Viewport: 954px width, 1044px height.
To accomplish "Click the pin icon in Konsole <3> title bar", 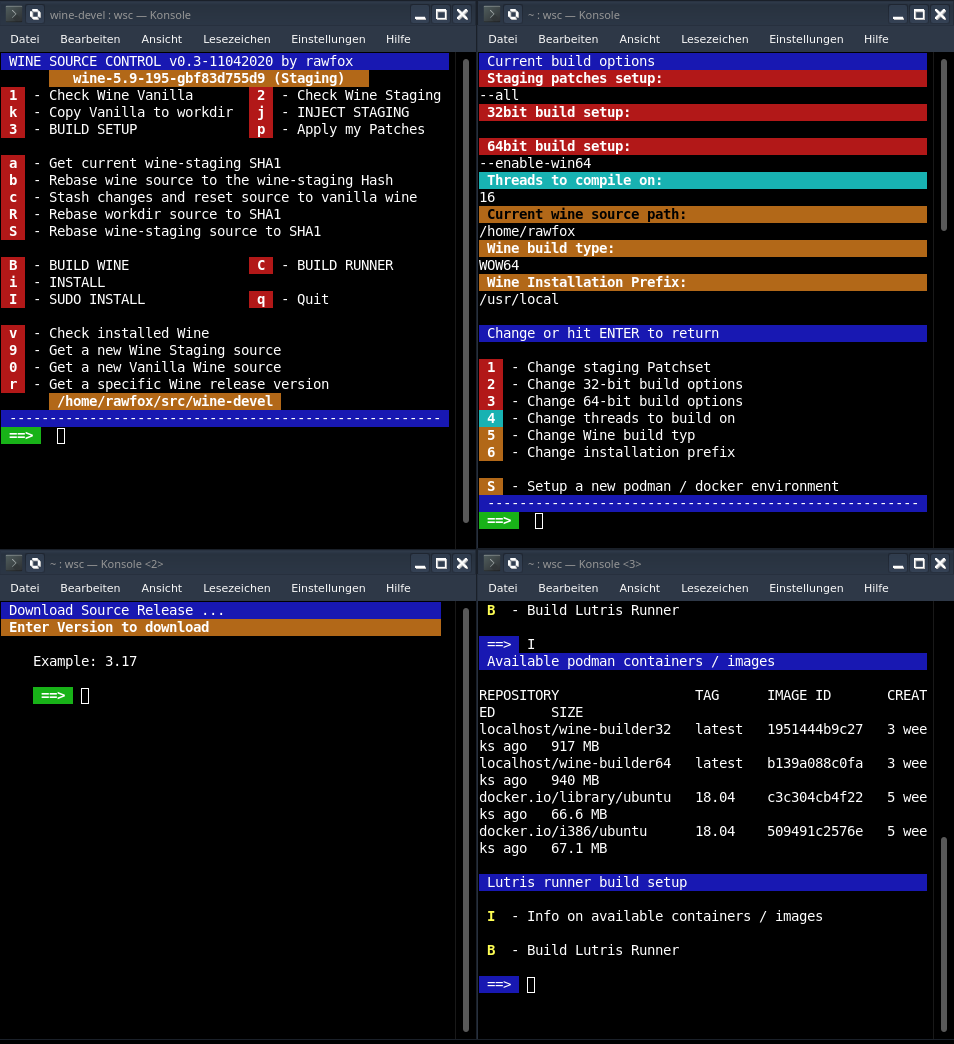I will point(513,563).
